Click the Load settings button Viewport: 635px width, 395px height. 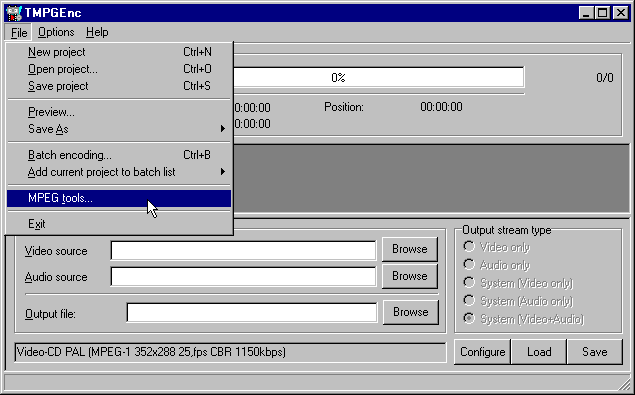(539, 352)
